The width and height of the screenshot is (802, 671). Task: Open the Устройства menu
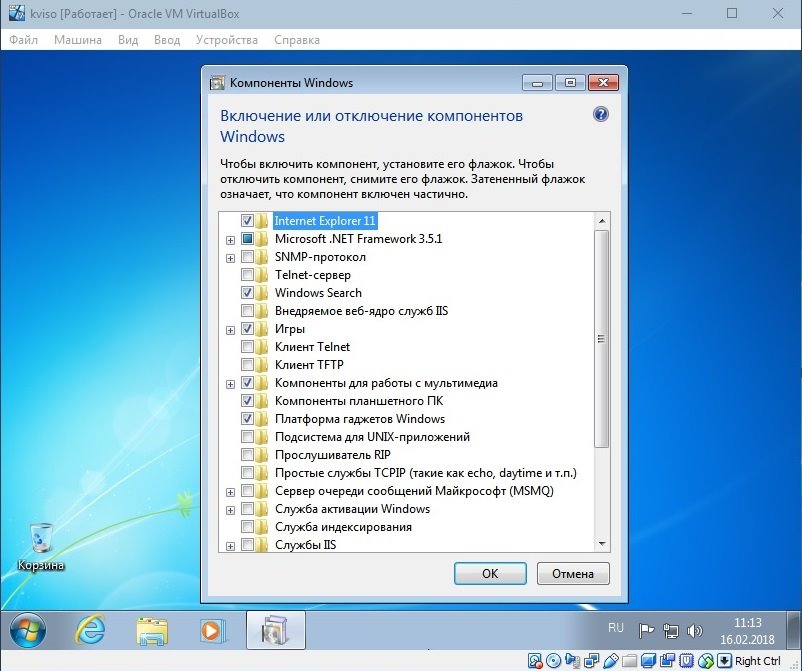tap(227, 40)
